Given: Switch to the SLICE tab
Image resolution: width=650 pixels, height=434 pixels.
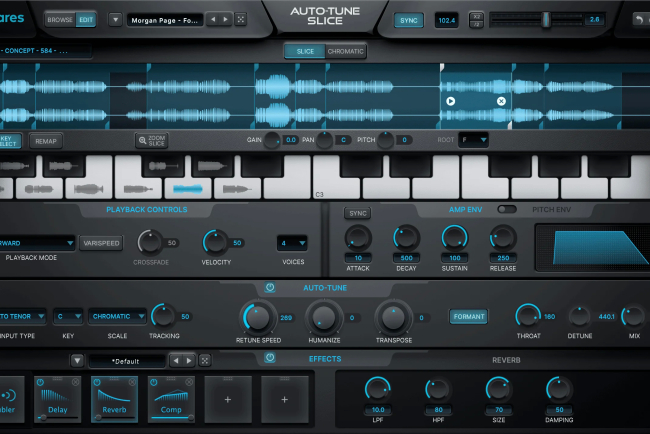Looking at the screenshot, I should (305, 51).
